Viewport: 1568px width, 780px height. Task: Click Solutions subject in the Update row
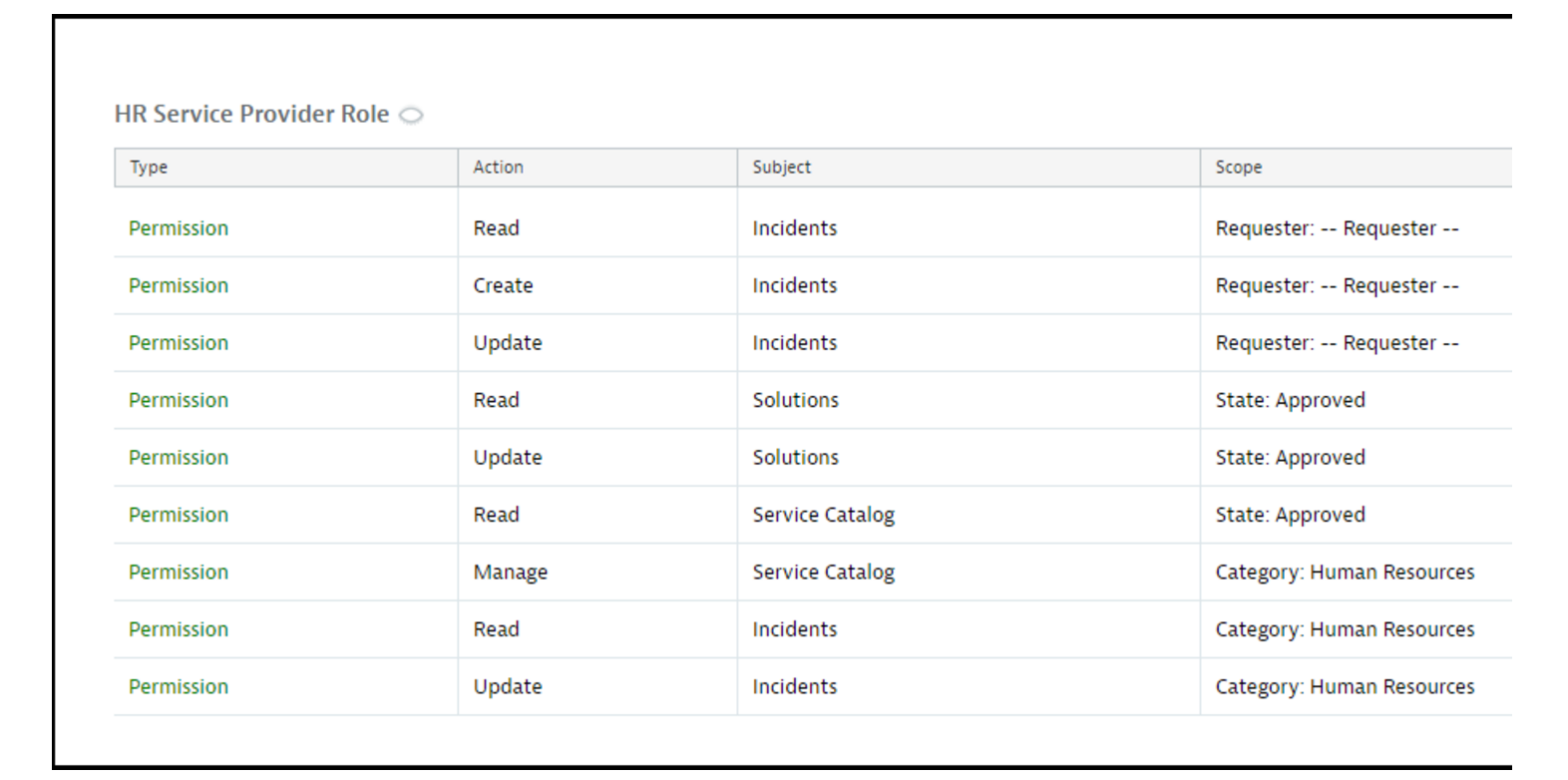(795, 458)
